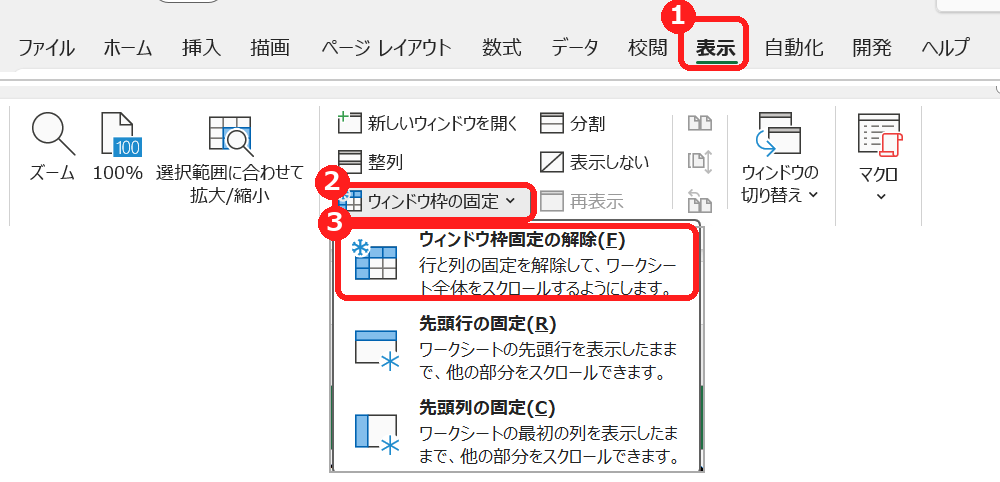Select the 表示 tab
This screenshot has height=482, width=1000.
(716, 48)
